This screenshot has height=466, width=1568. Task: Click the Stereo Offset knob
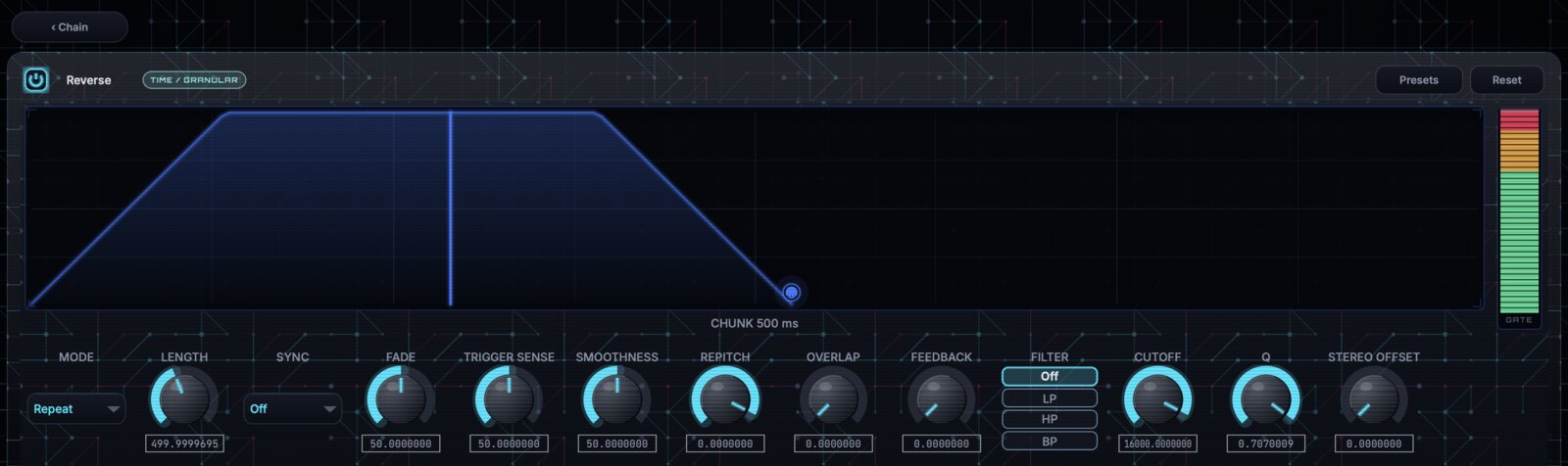[1373, 399]
